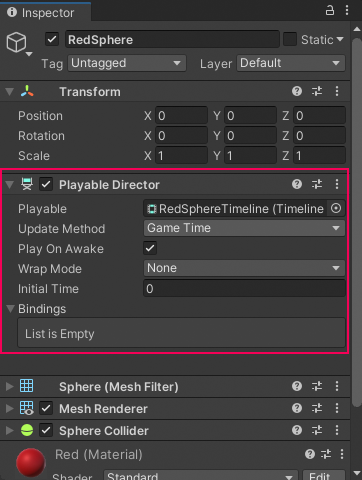Click the GameObject cube icon selector

(17, 43)
